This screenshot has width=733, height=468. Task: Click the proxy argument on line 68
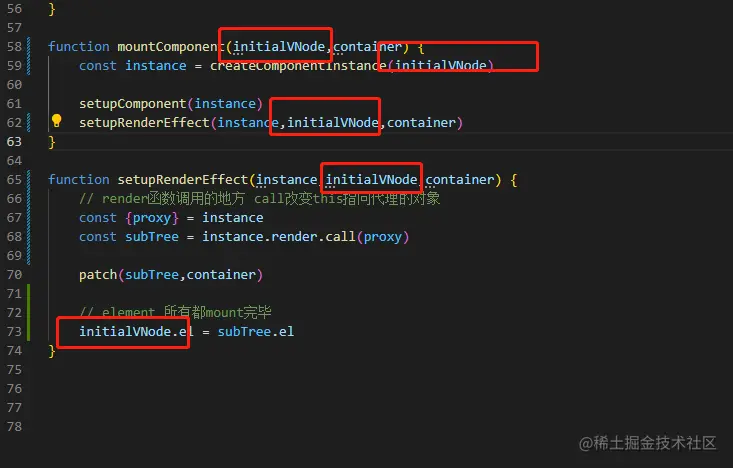point(383,237)
